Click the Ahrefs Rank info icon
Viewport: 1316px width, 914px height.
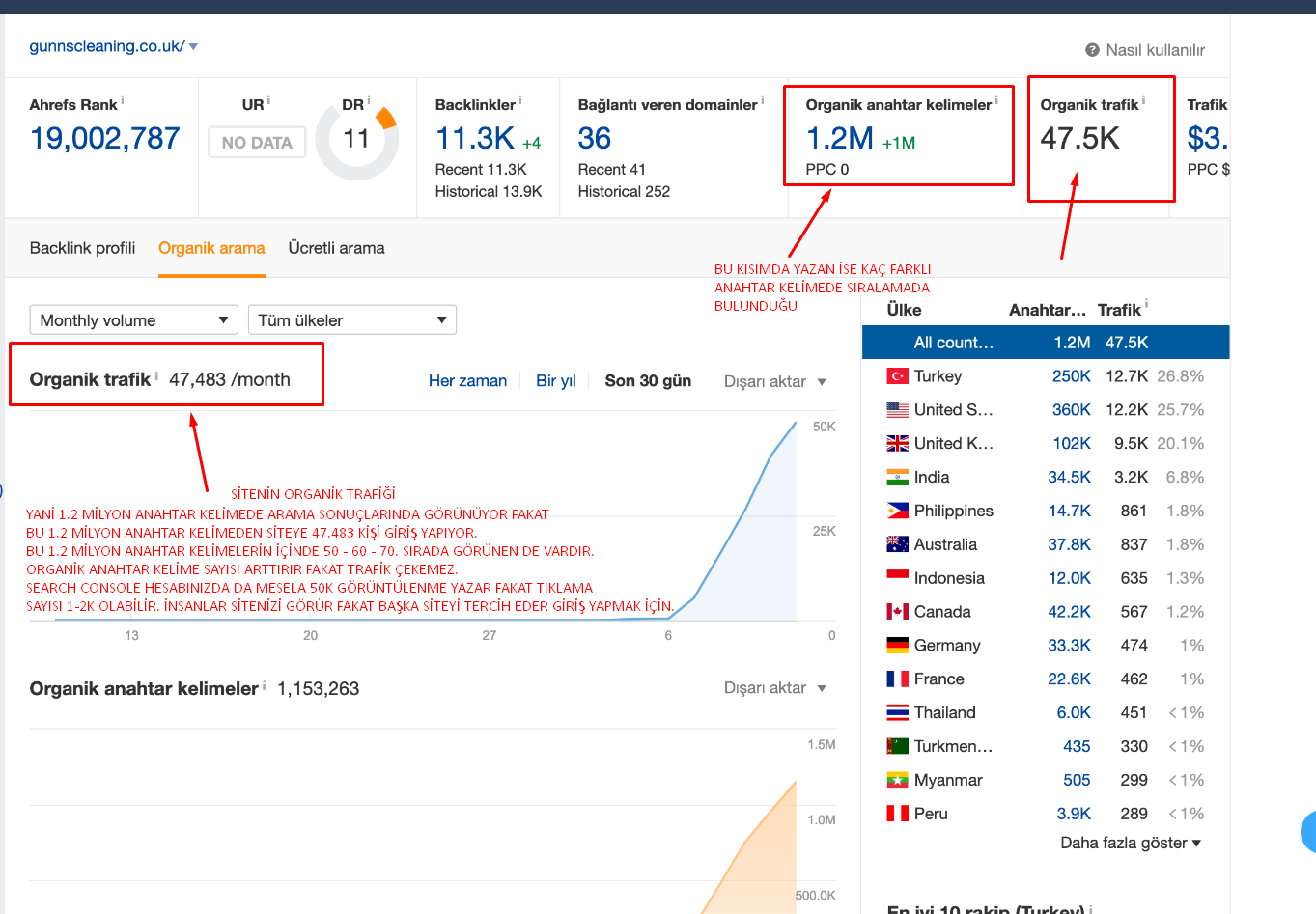pos(123,99)
